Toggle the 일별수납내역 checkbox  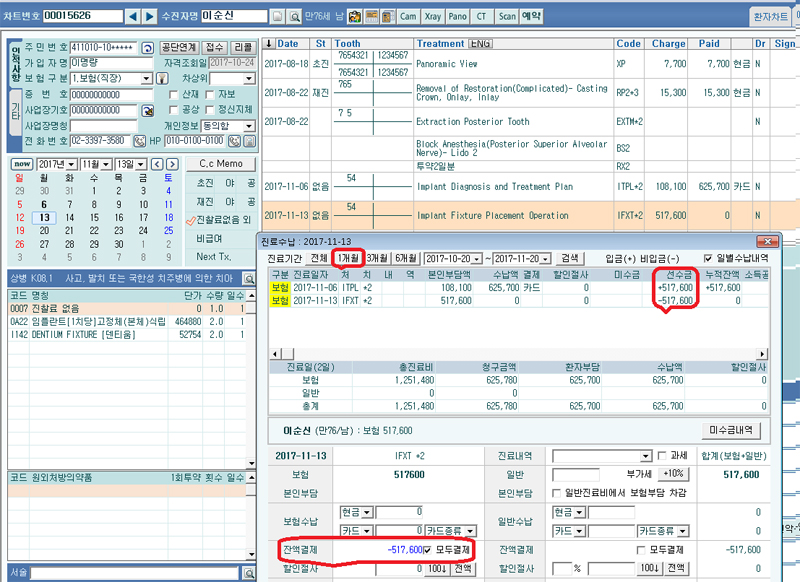point(708,257)
